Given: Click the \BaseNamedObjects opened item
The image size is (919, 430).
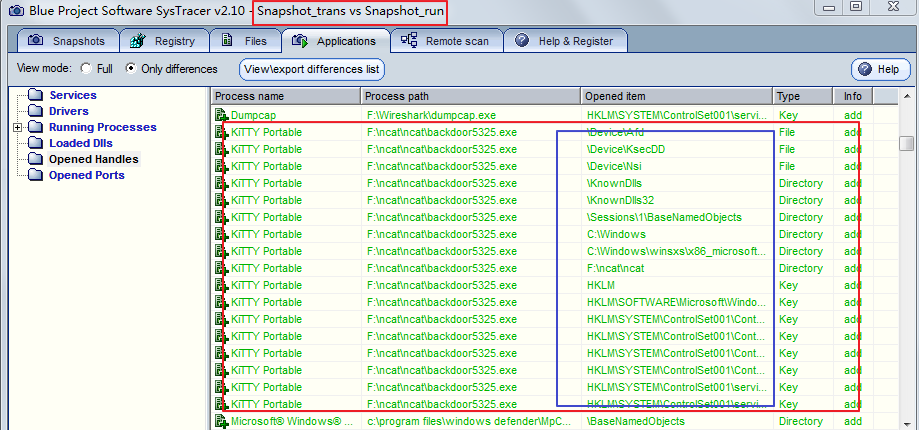Looking at the screenshot, I should tap(635, 421).
